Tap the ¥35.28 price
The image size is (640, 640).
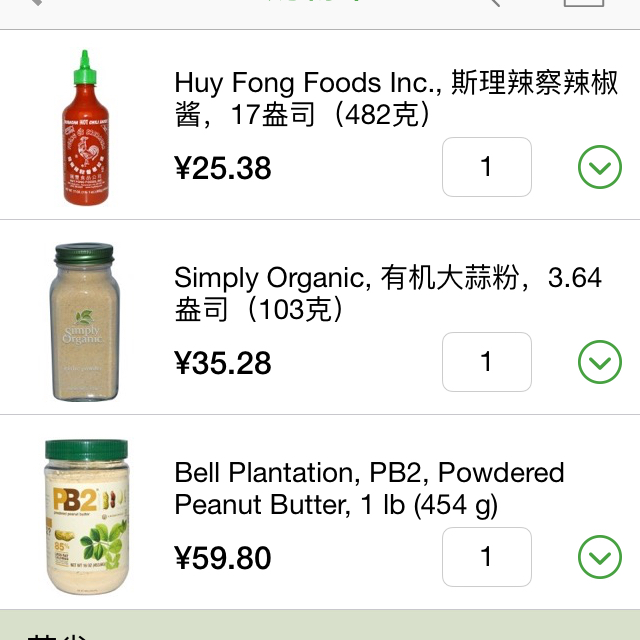(x=223, y=363)
